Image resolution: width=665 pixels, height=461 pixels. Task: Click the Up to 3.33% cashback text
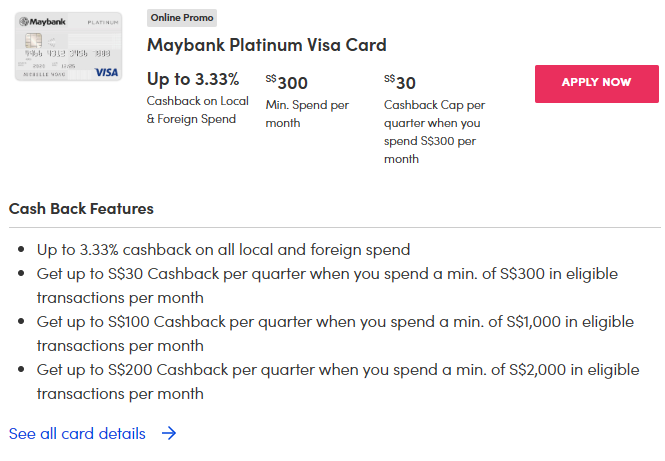point(193,79)
